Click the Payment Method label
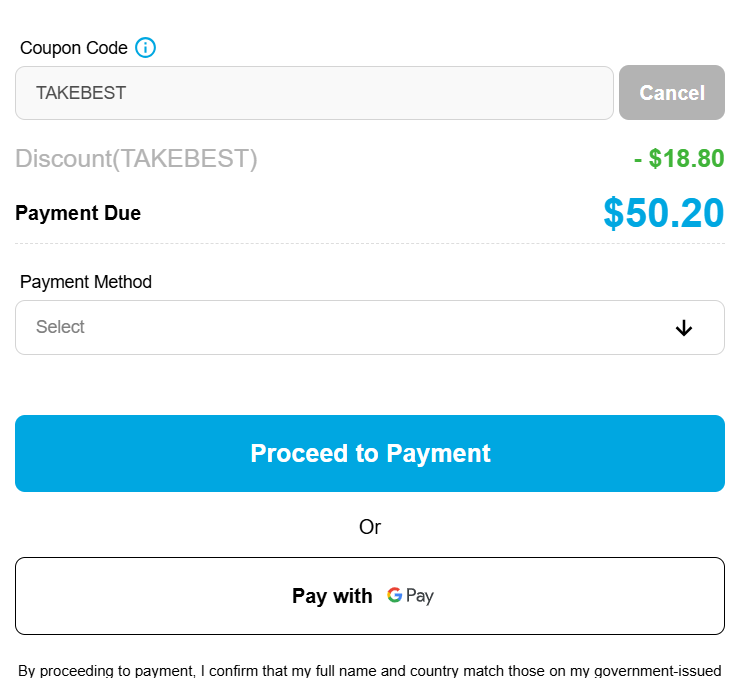The image size is (748, 678). tap(86, 282)
